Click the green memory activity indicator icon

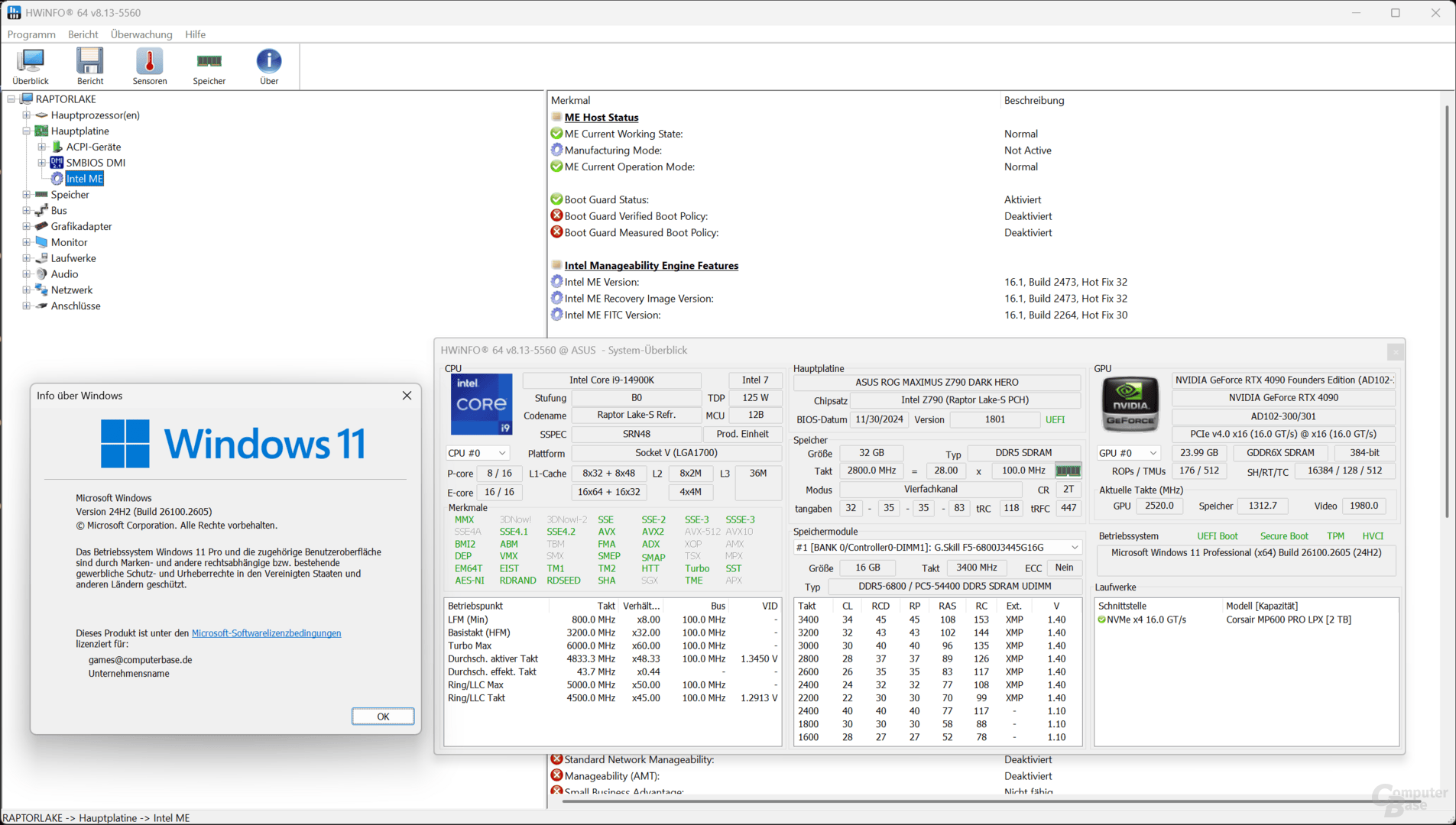click(x=1068, y=471)
